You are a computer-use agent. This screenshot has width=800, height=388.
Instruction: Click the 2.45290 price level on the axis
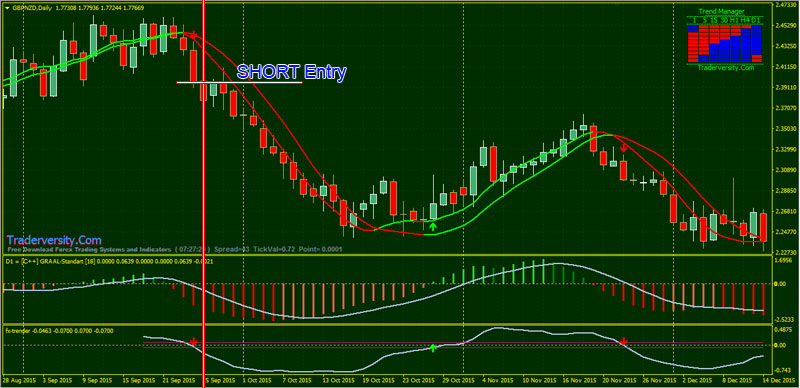coord(786,25)
